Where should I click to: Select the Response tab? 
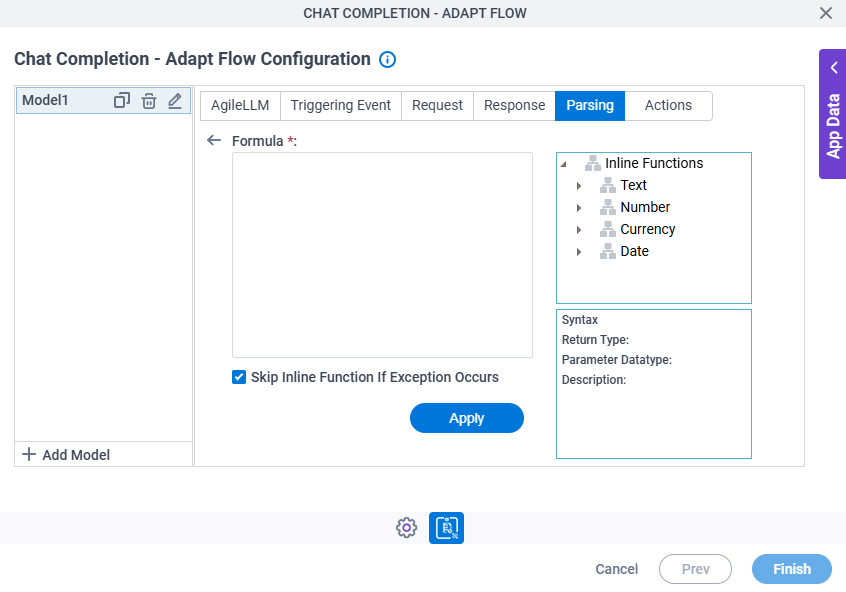point(514,106)
